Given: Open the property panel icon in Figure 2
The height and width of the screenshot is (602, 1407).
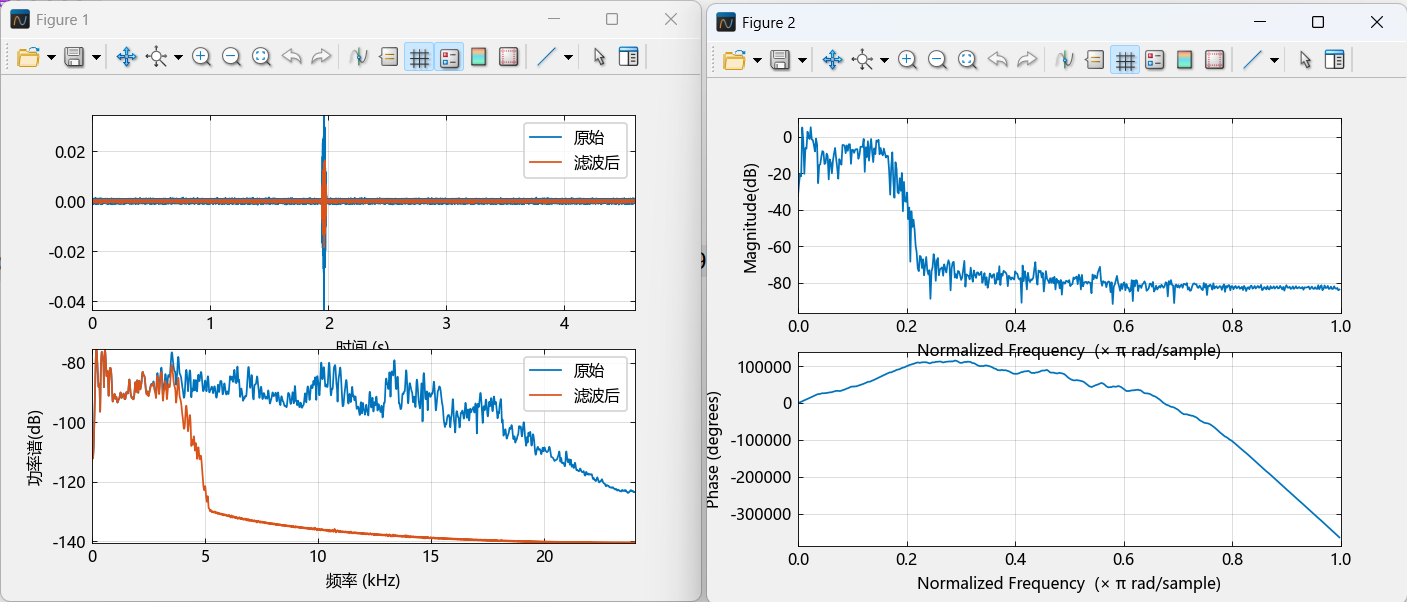Looking at the screenshot, I should [1334, 60].
